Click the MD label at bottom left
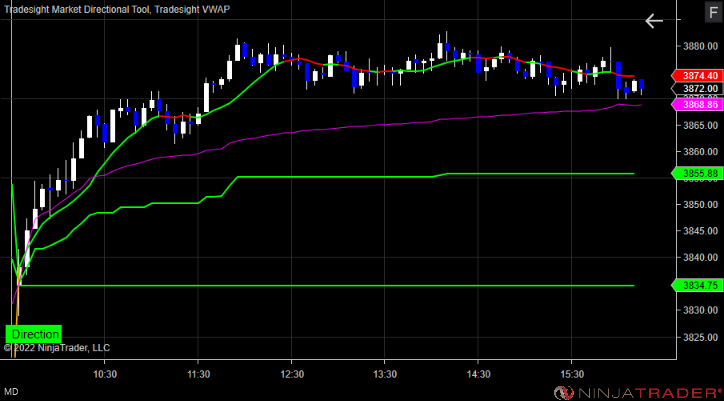The height and width of the screenshot is (401, 724). pos(12,392)
